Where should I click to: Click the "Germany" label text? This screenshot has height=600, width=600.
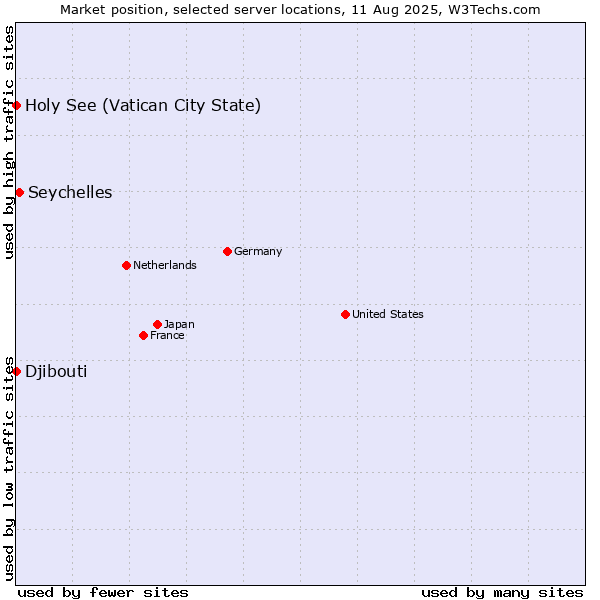point(258,251)
